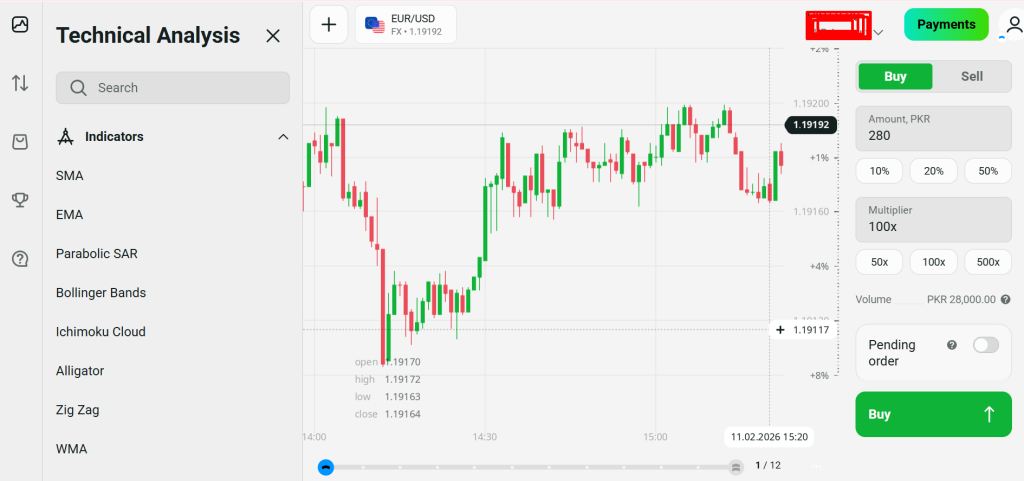The height and width of the screenshot is (481, 1024).
Task: Choose Ichimoku Cloud from indicators list
Action: click(x=101, y=332)
